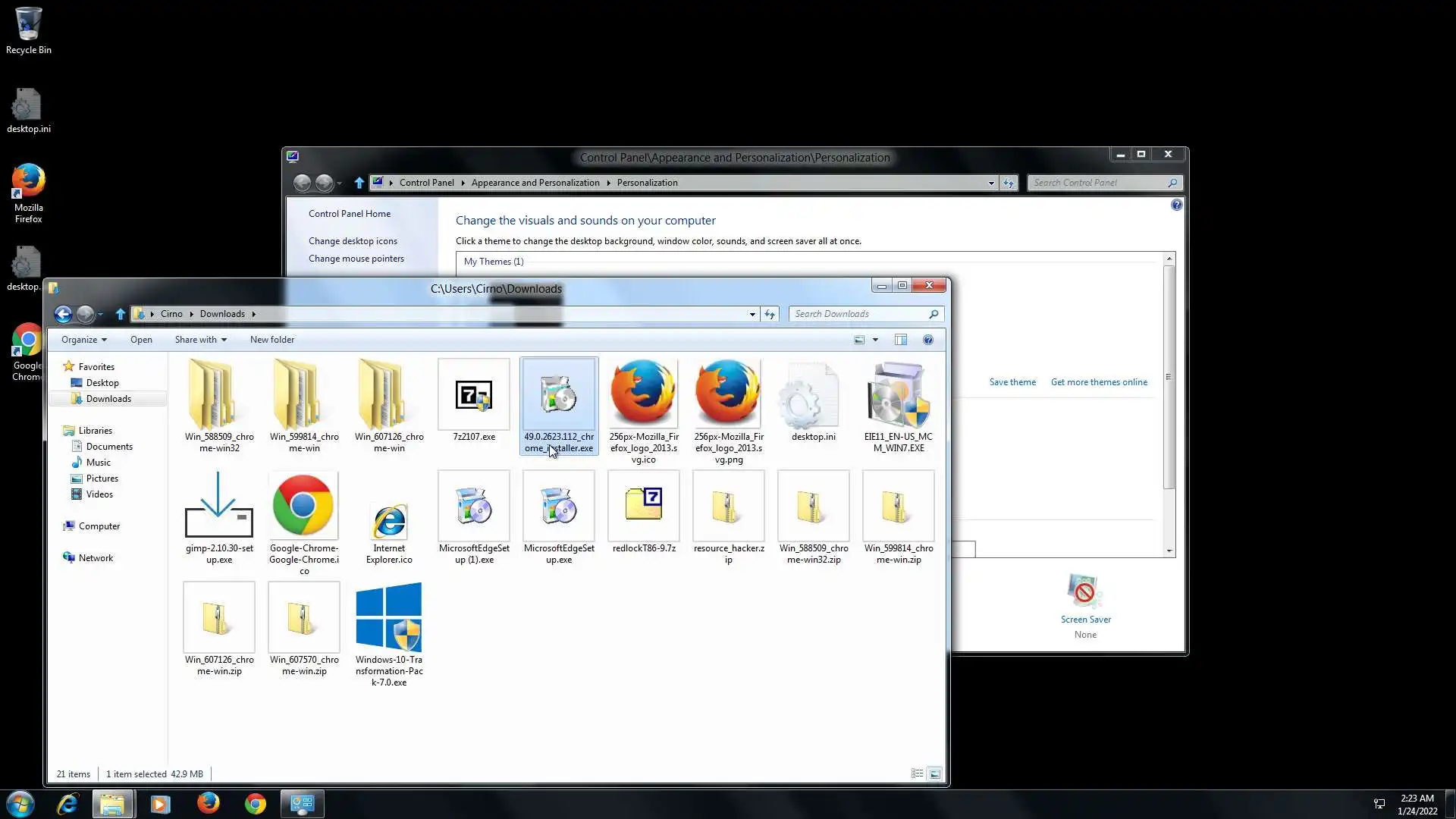Click the Windows Start orb
The image size is (1456, 819).
(x=20, y=803)
